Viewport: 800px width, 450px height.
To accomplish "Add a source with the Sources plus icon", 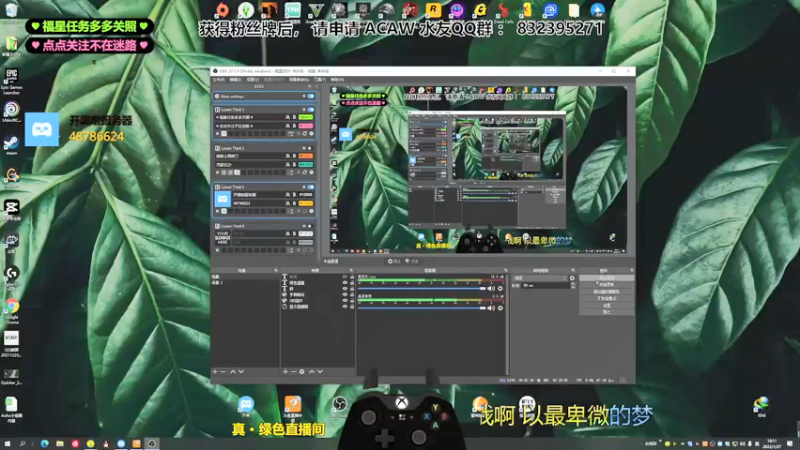I will tap(285, 372).
